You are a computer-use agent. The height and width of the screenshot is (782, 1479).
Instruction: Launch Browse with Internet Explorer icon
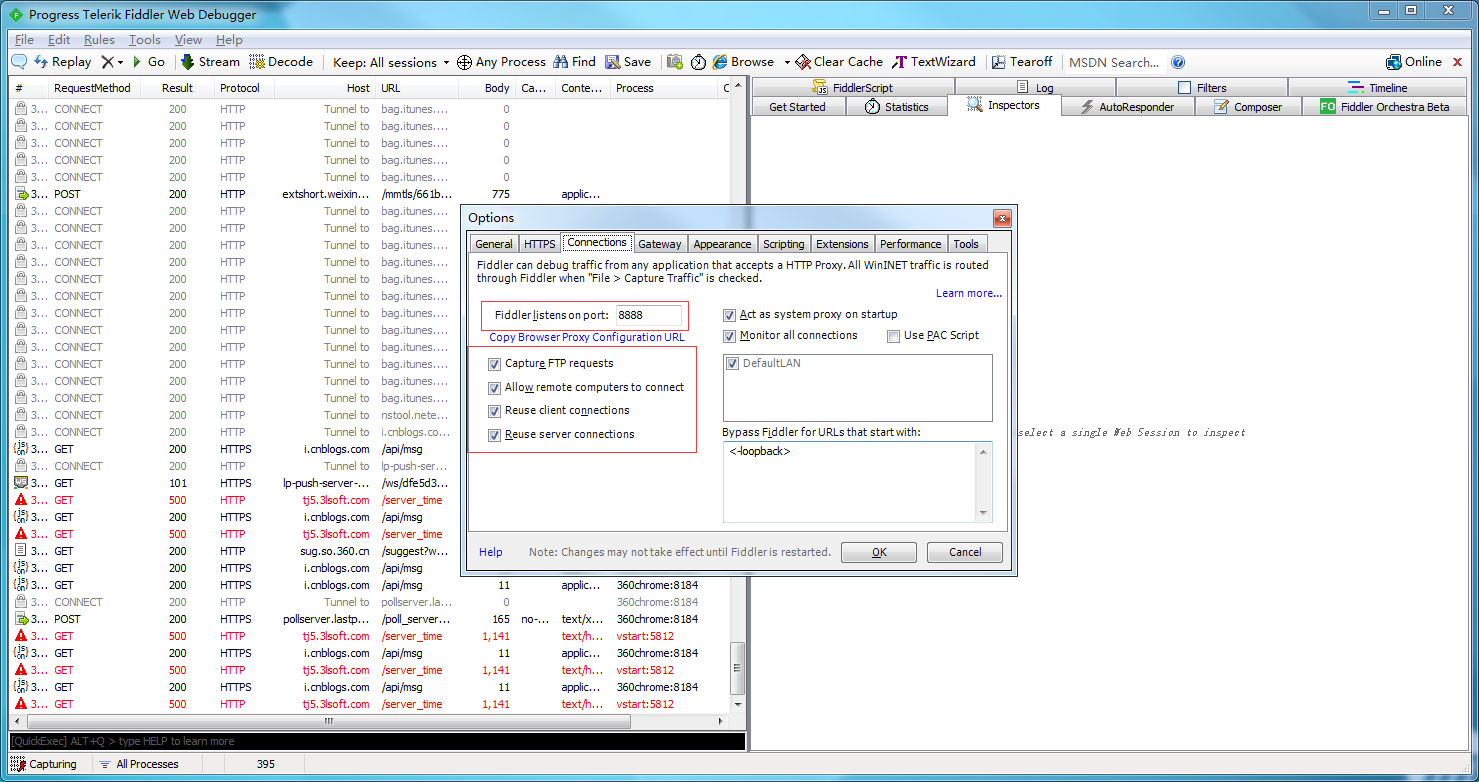coord(743,62)
